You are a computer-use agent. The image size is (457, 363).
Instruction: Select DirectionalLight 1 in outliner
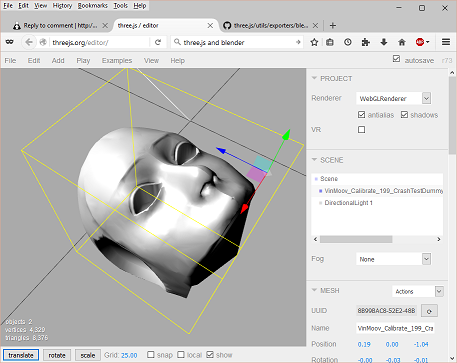pyautogui.click(x=377, y=203)
